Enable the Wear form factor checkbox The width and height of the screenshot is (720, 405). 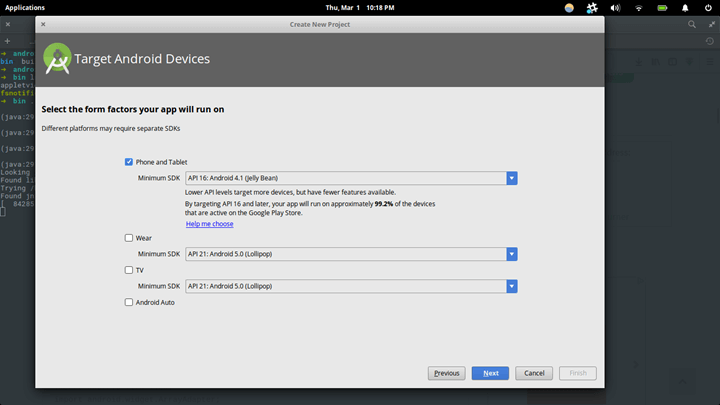pos(129,238)
